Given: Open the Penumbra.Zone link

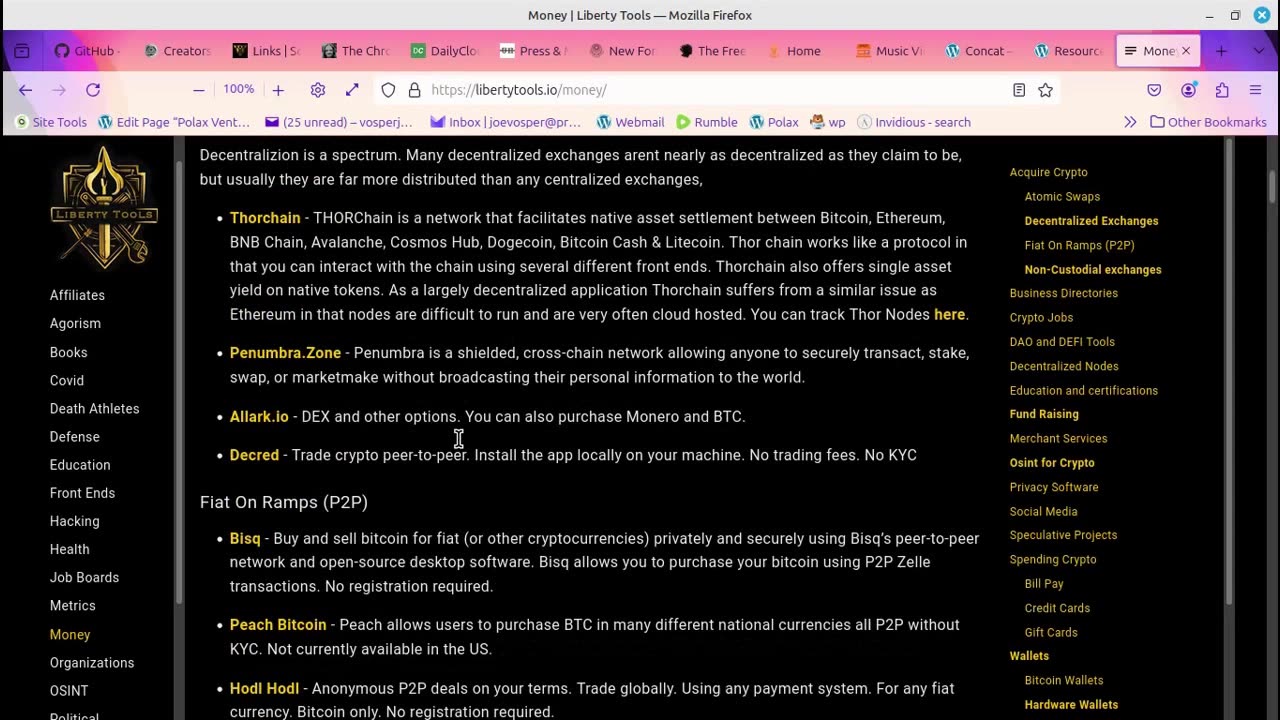Looking at the screenshot, I should coord(285,353).
